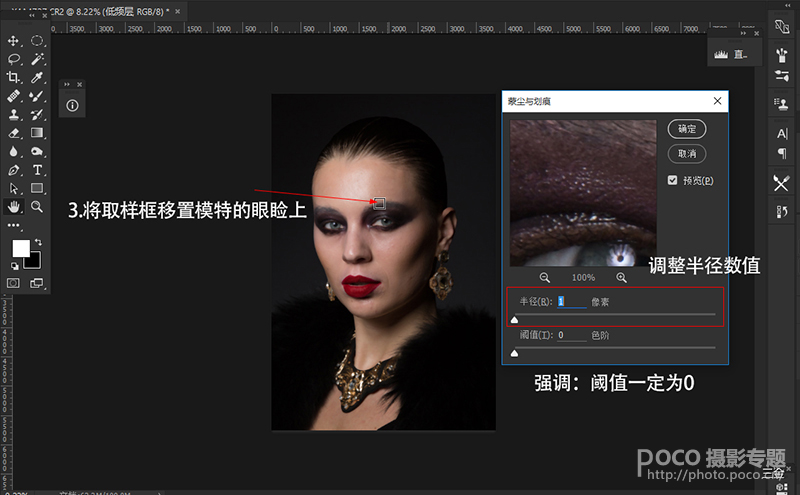
Task: Select the Horizontal Type tool
Action: pos(37,170)
